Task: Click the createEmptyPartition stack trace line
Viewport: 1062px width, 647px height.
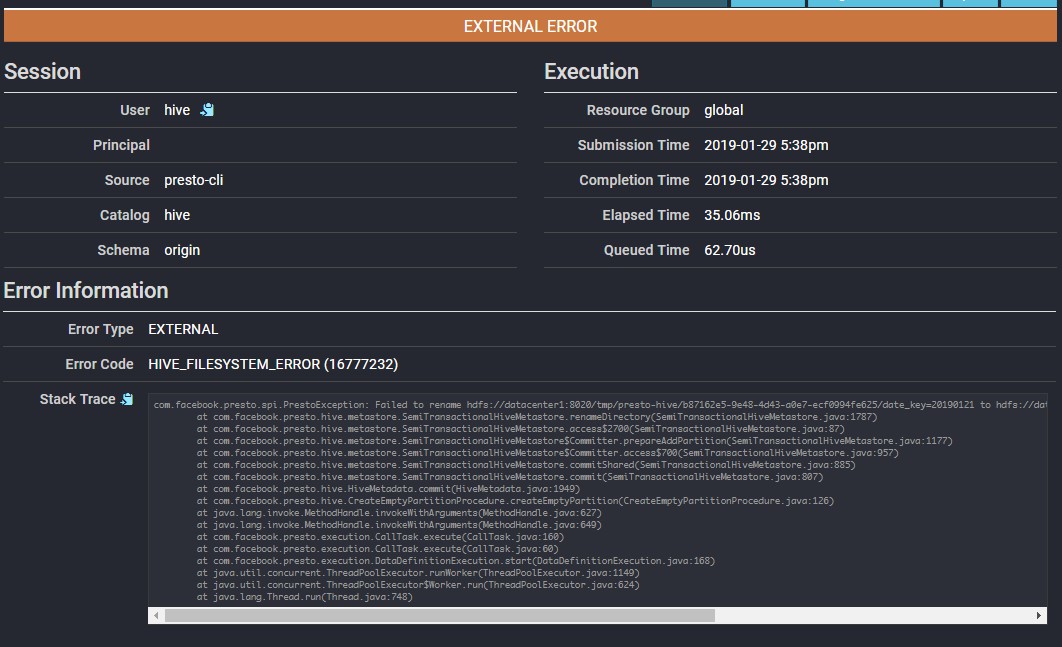Action: coord(515,501)
